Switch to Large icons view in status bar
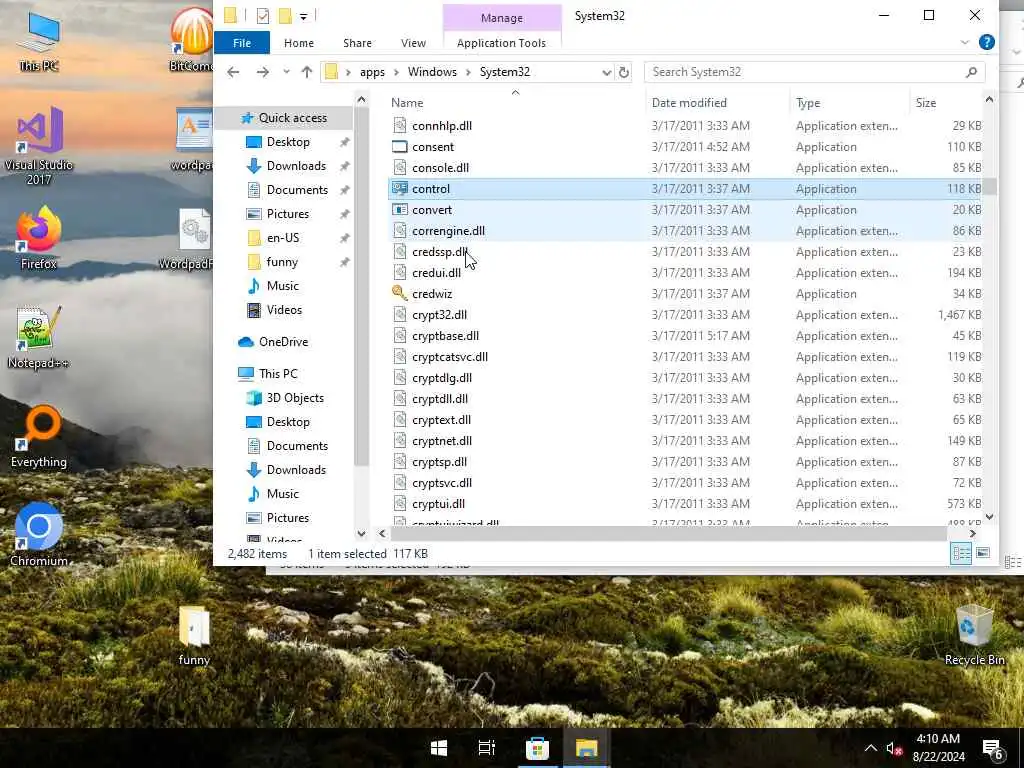This screenshot has width=1024, height=768. (x=982, y=553)
